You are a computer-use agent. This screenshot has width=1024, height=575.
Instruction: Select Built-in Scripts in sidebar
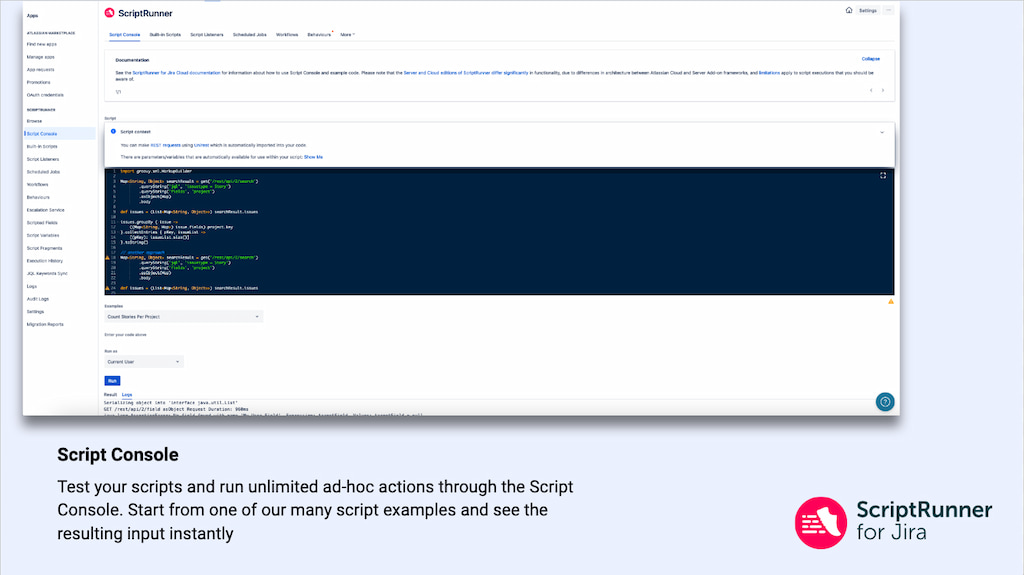click(42, 146)
